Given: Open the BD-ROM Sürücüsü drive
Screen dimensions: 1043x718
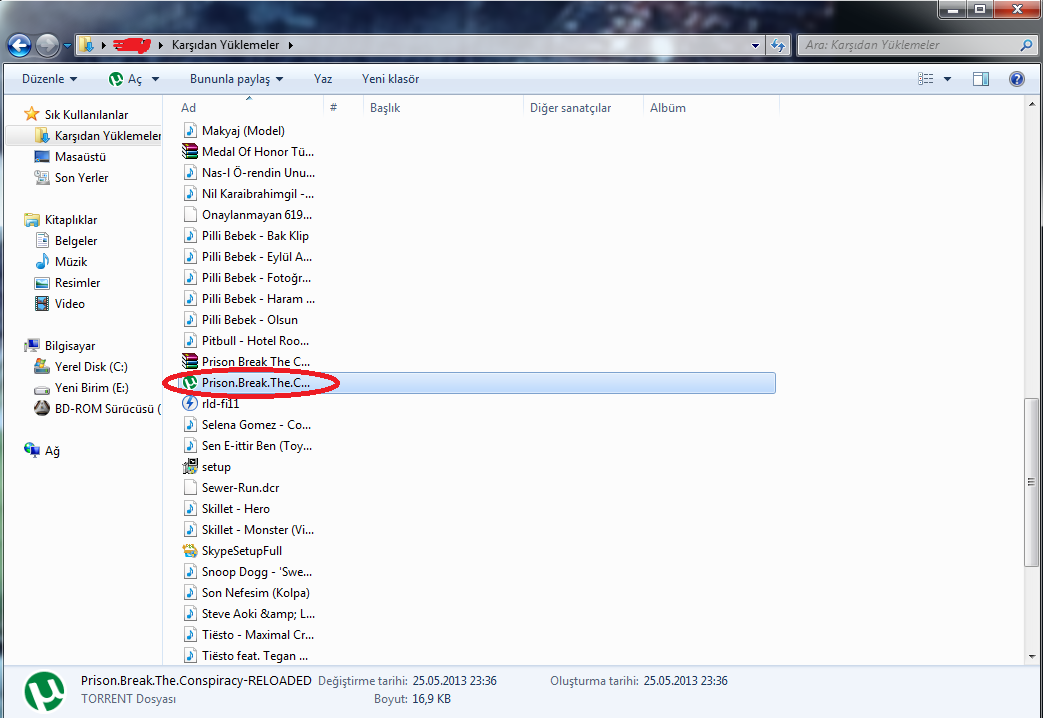Looking at the screenshot, I should pyautogui.click(x=97, y=409).
